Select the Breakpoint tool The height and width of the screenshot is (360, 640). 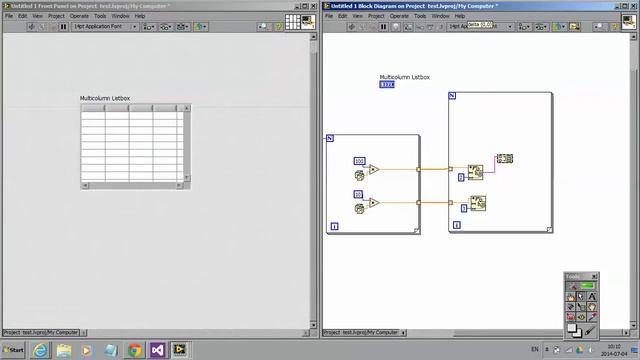pos(571,317)
